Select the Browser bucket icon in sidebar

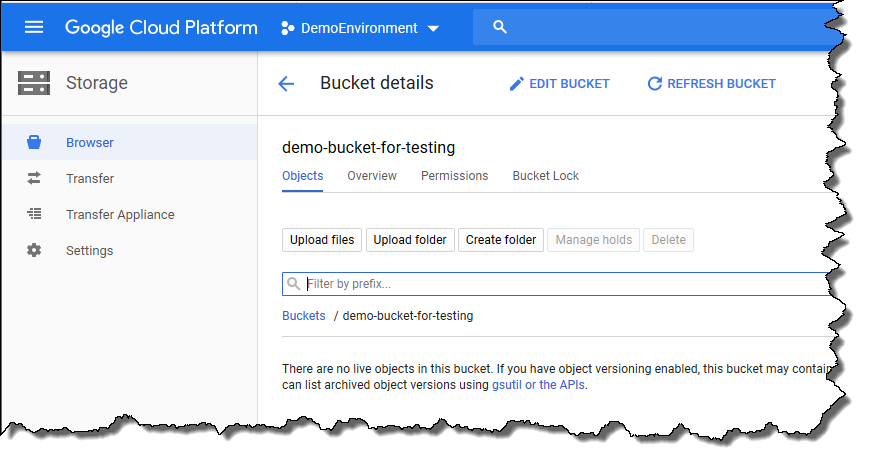tap(34, 143)
